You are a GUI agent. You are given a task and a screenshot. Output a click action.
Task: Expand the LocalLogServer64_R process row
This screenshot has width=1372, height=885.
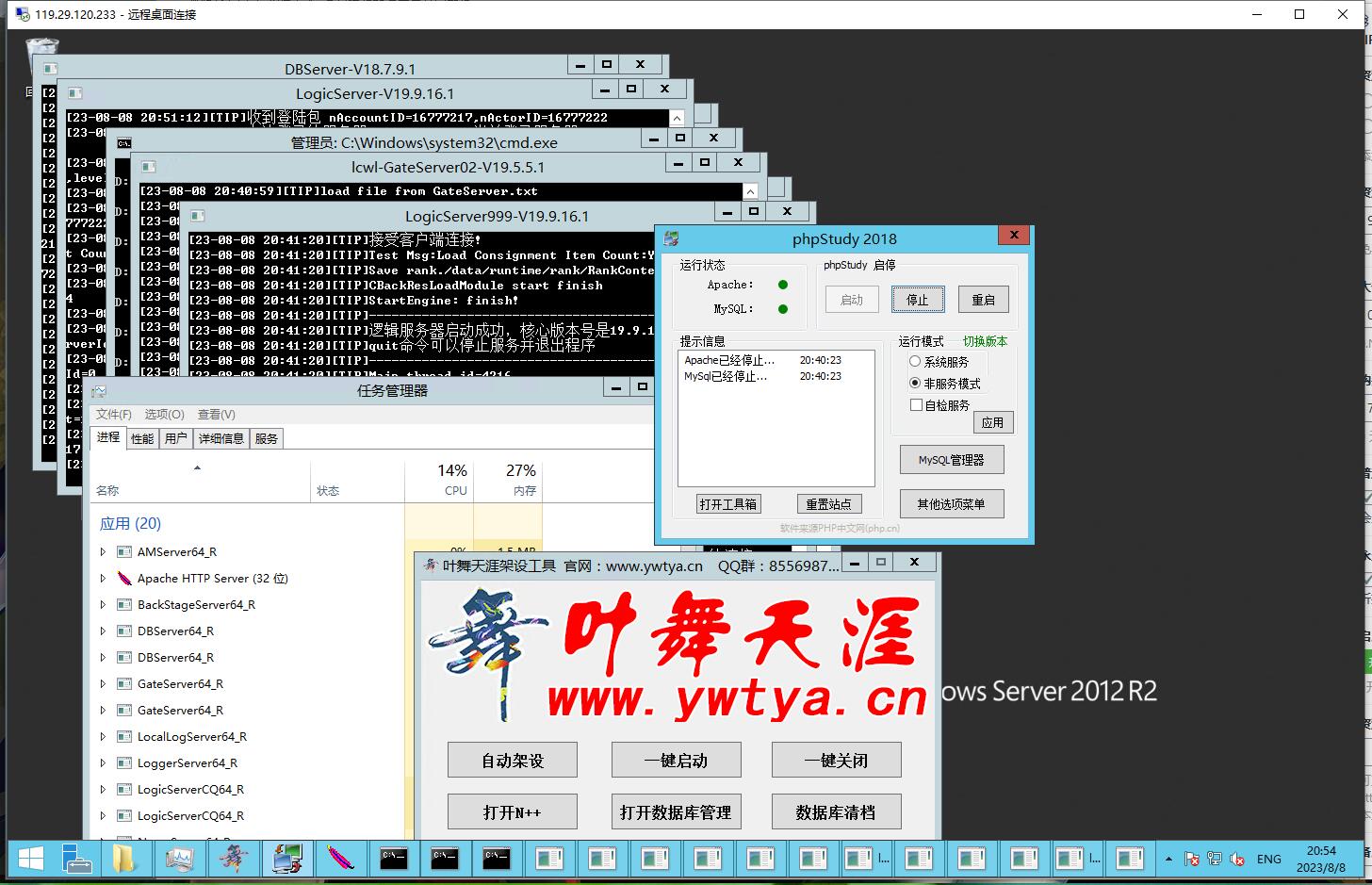(x=103, y=736)
